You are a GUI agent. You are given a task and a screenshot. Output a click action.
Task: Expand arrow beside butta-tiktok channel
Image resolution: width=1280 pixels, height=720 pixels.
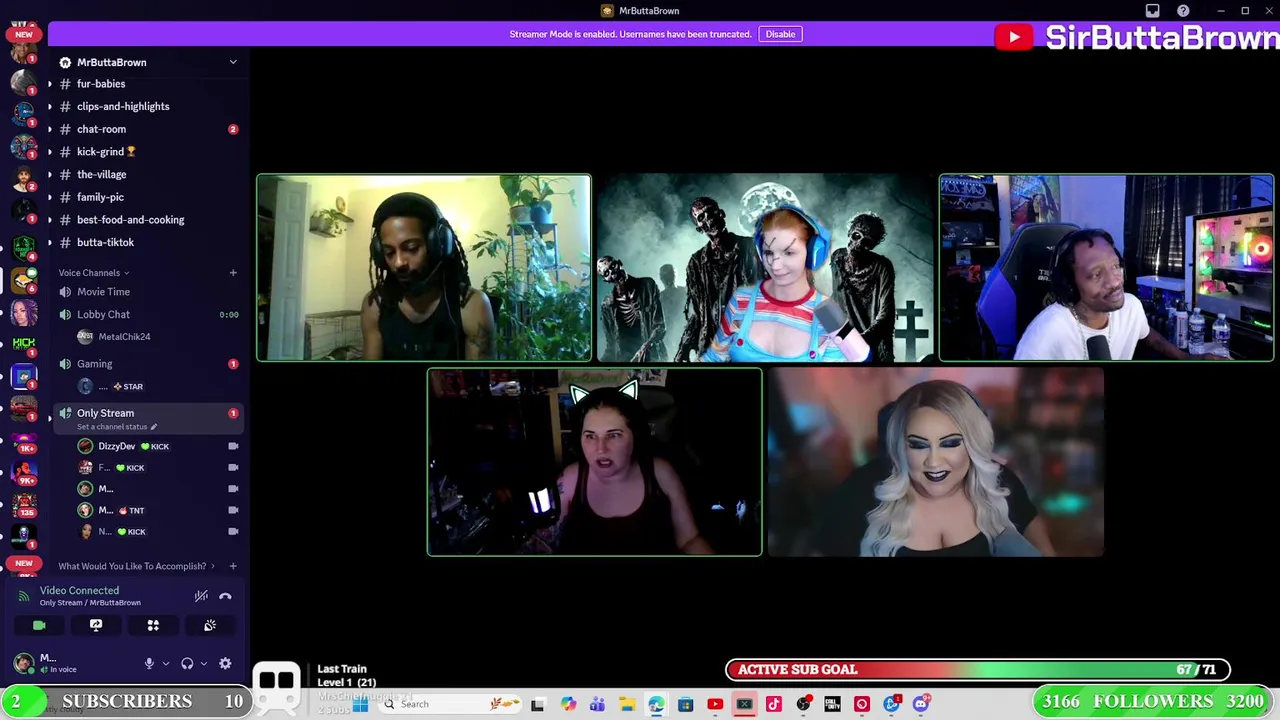point(50,242)
